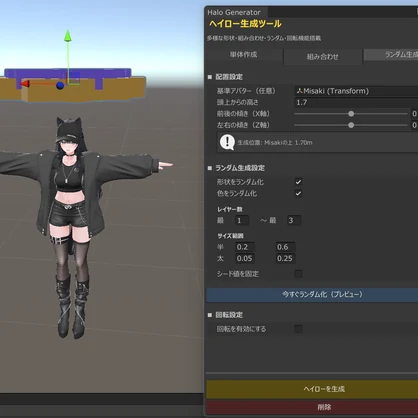Click 配置設定 section header

[x=229, y=77]
